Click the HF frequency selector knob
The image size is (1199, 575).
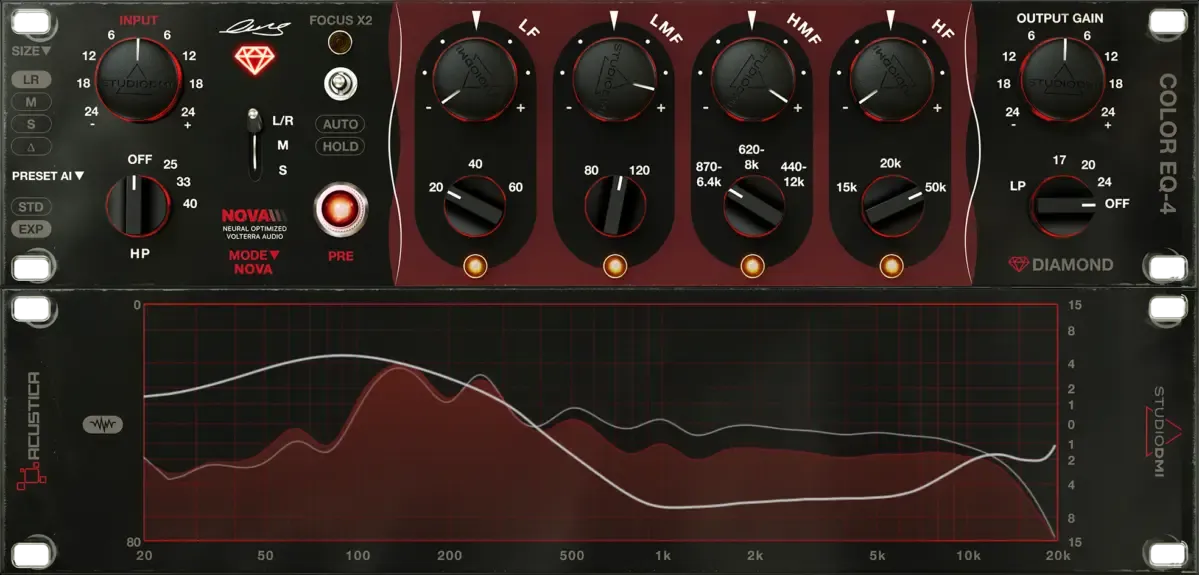[x=892, y=205]
